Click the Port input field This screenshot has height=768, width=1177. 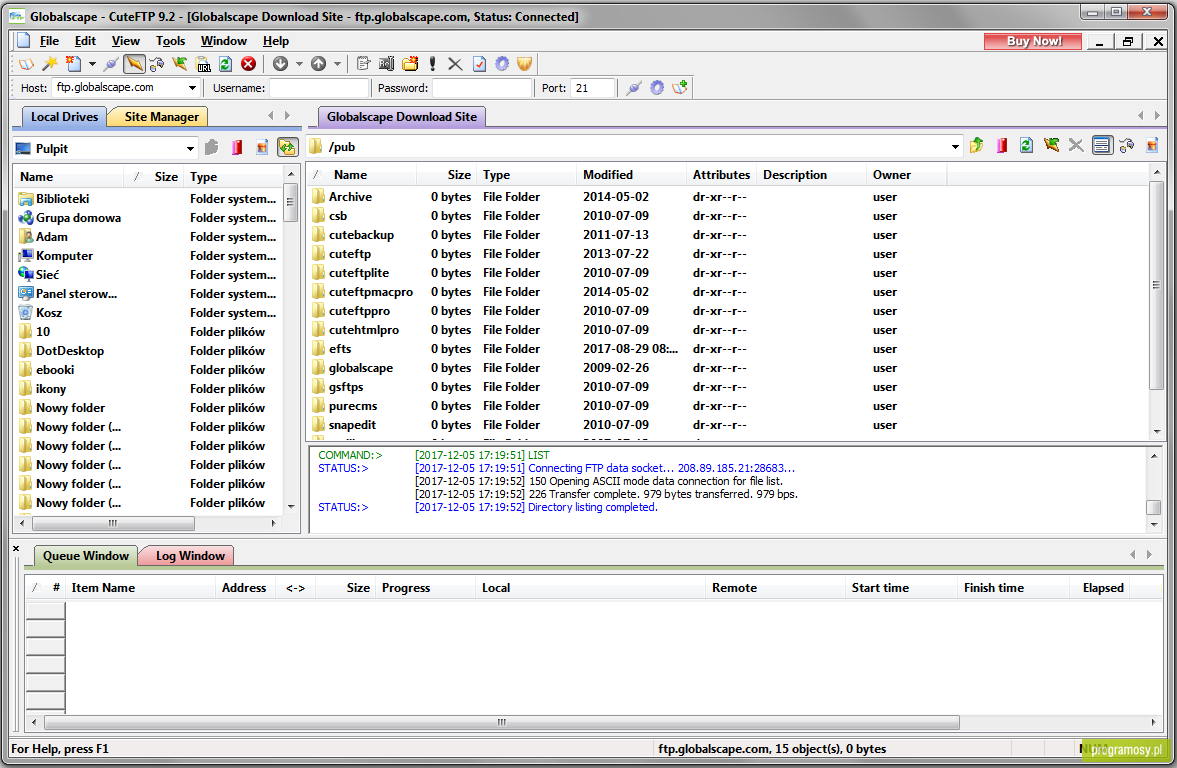592,88
